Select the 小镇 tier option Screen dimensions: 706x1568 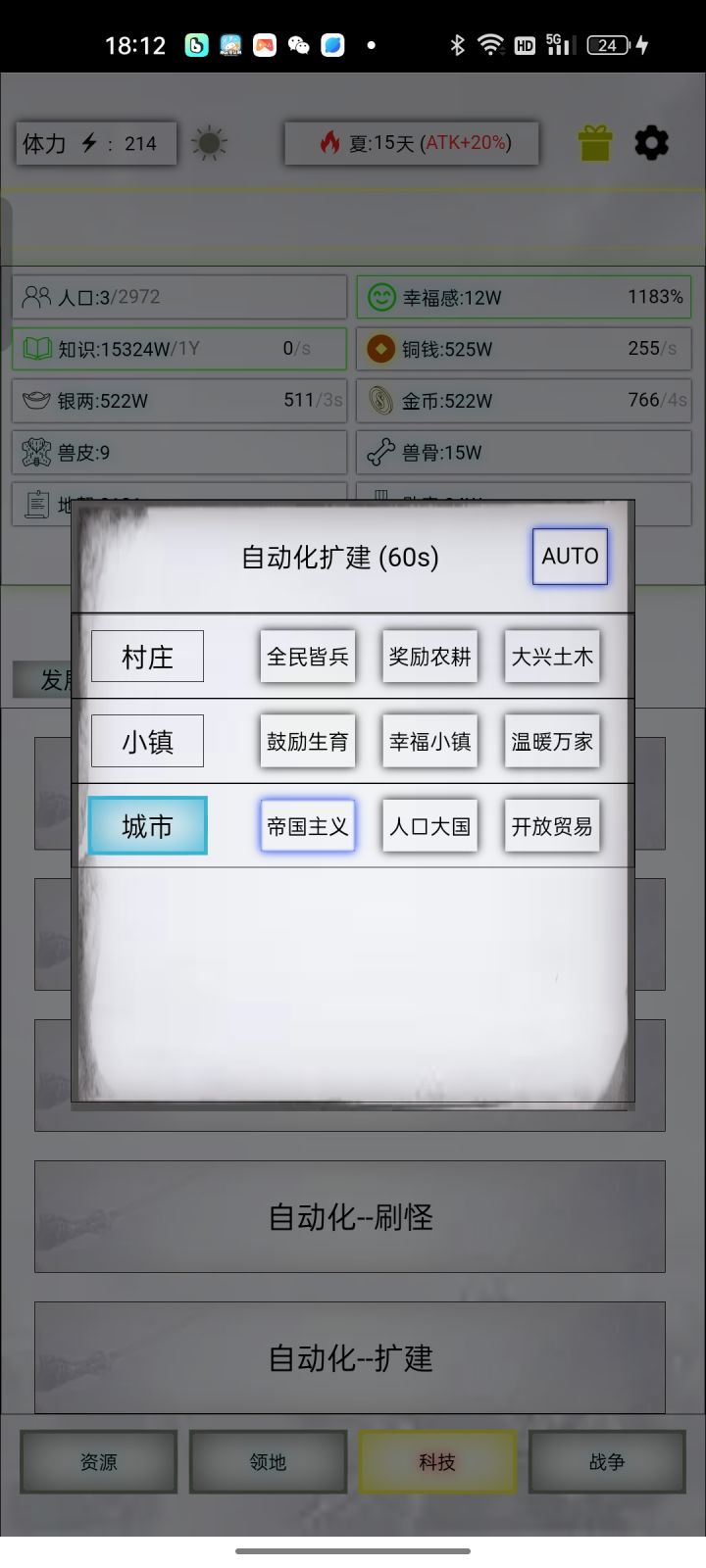tap(147, 741)
